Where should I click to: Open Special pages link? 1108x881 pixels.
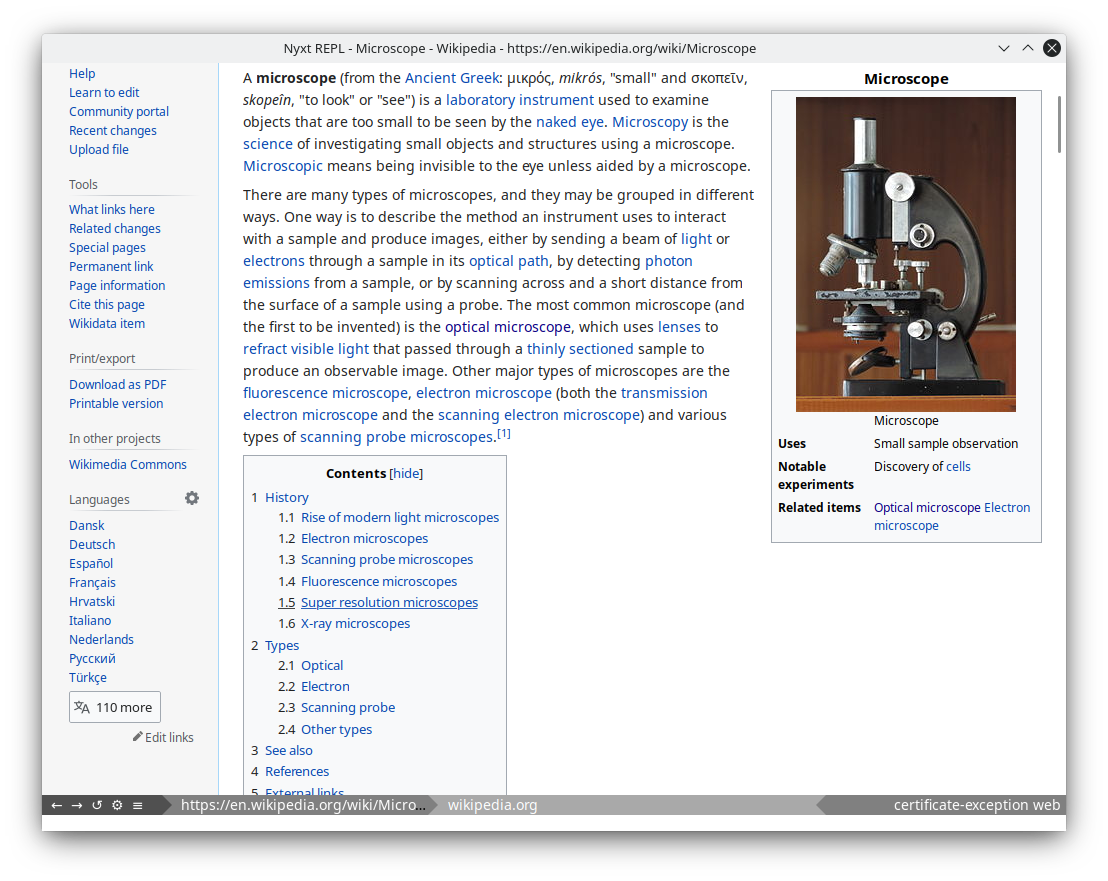107,248
